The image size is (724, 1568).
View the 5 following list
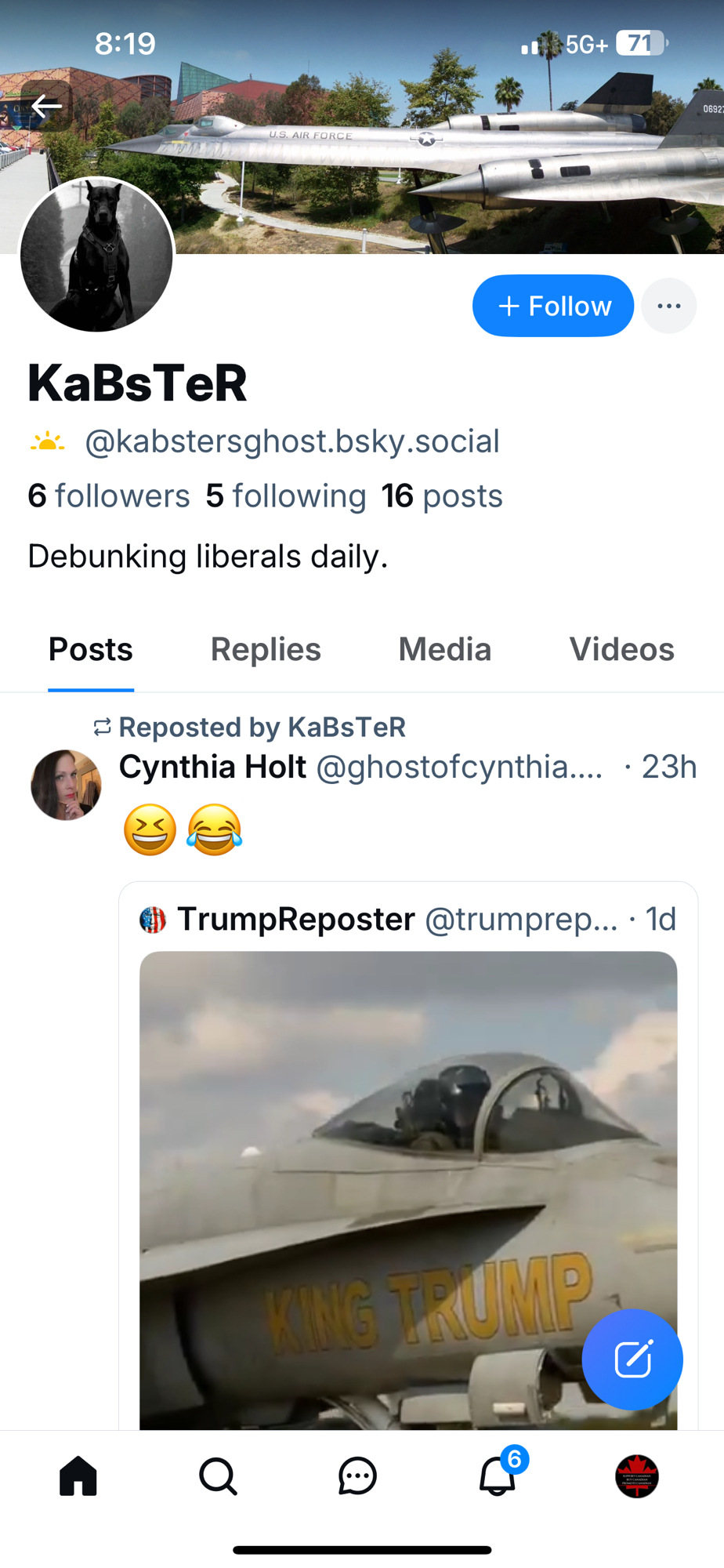click(x=286, y=496)
